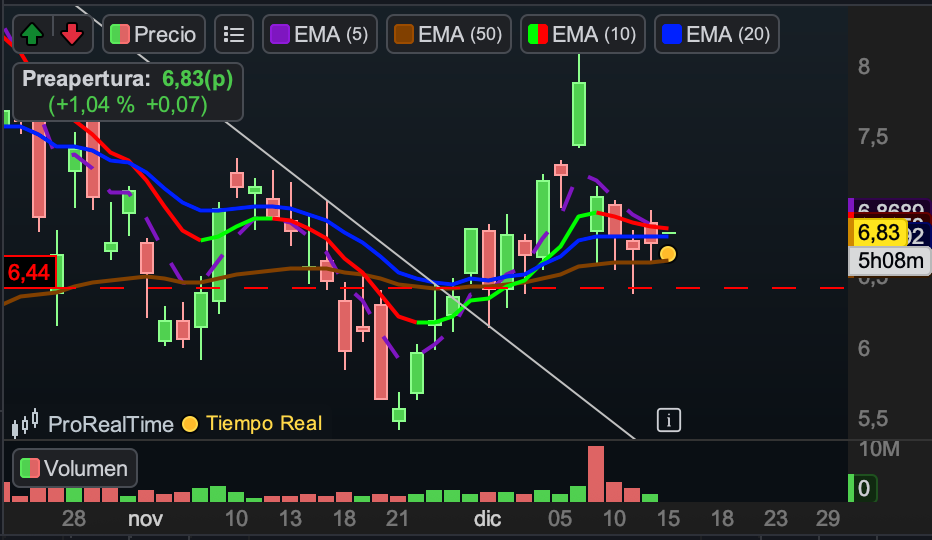Open the Volumen panel settings
The width and height of the screenshot is (932, 540).
(75, 468)
